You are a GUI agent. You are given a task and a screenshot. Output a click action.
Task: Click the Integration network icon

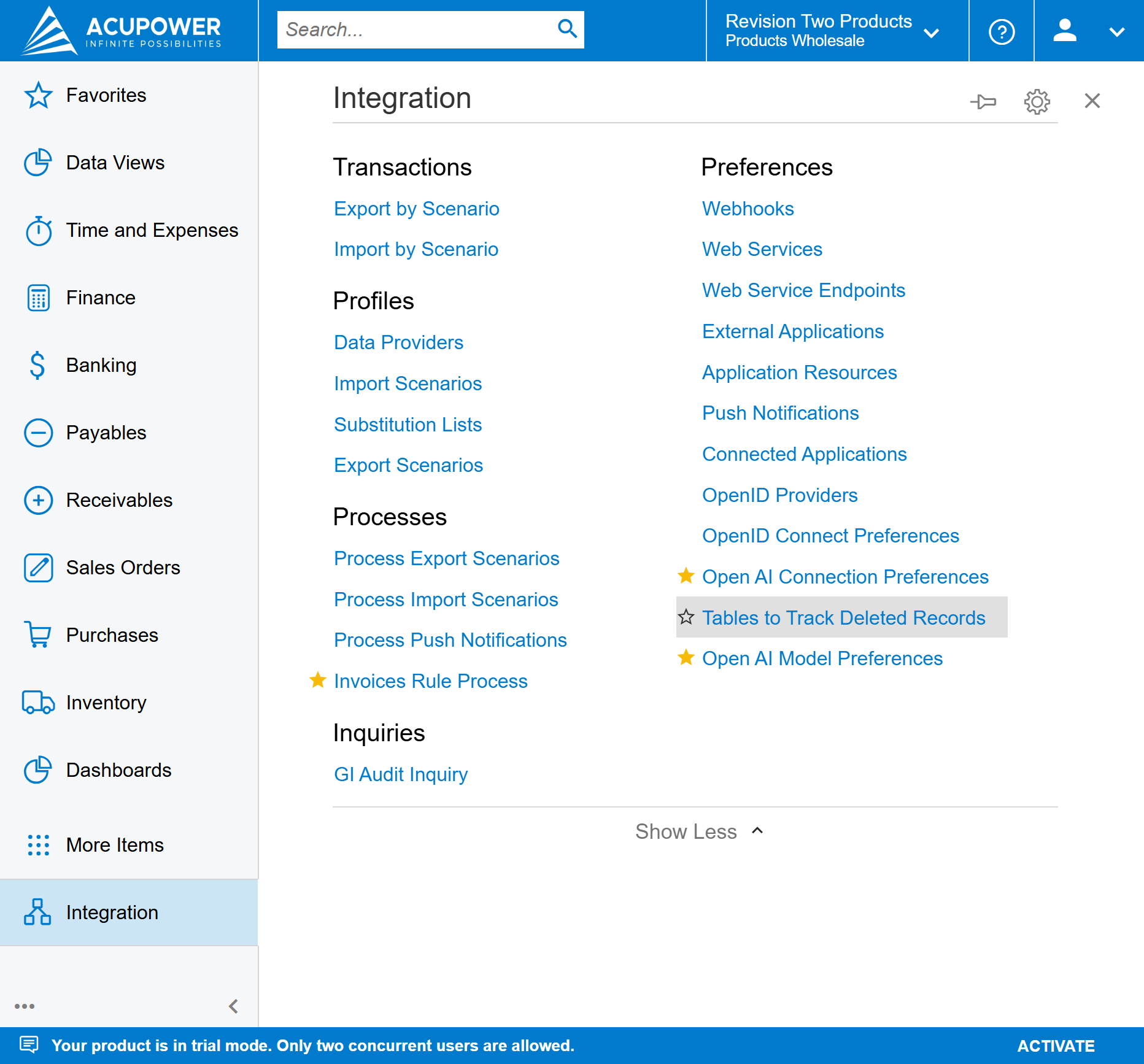point(37,912)
